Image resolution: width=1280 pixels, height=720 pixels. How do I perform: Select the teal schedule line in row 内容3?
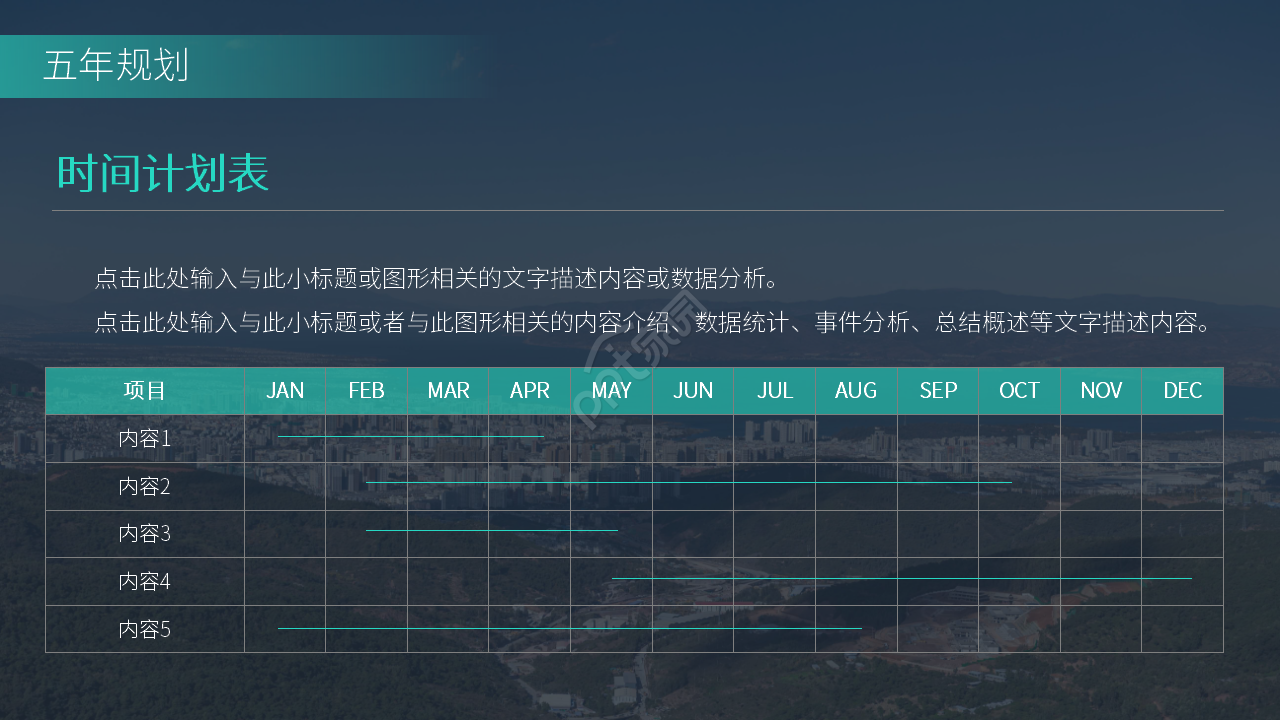tap(492, 530)
